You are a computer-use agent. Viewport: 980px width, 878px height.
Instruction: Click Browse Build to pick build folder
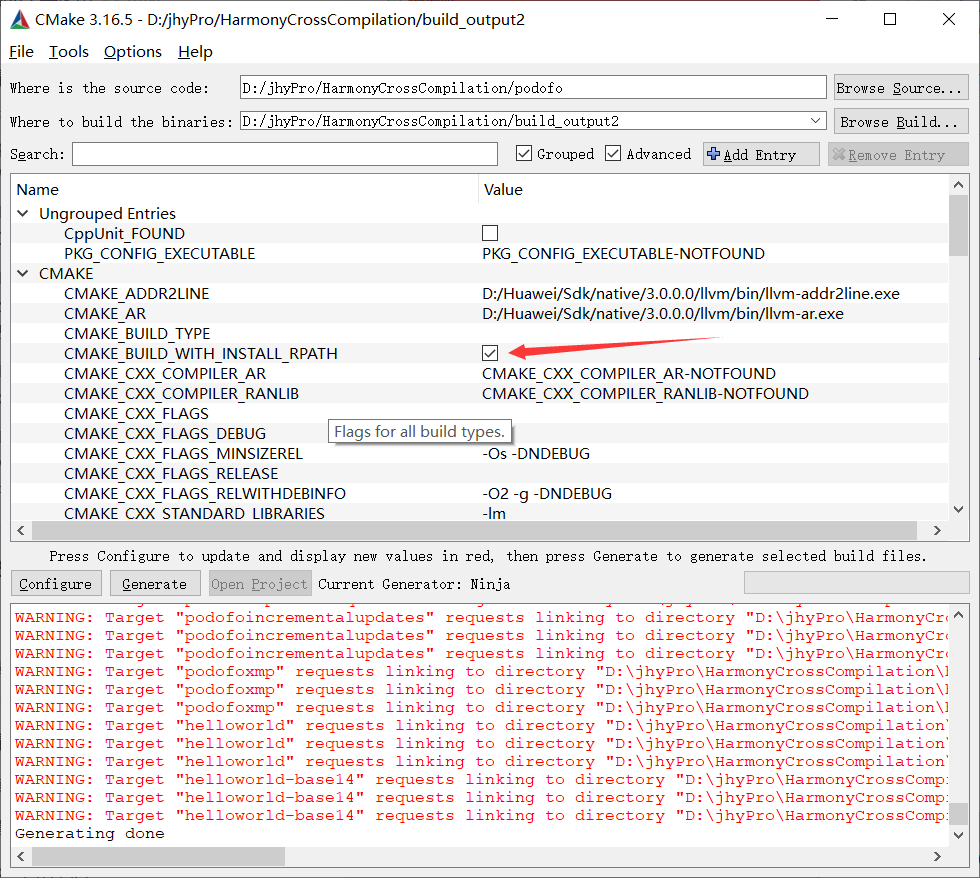coord(899,120)
